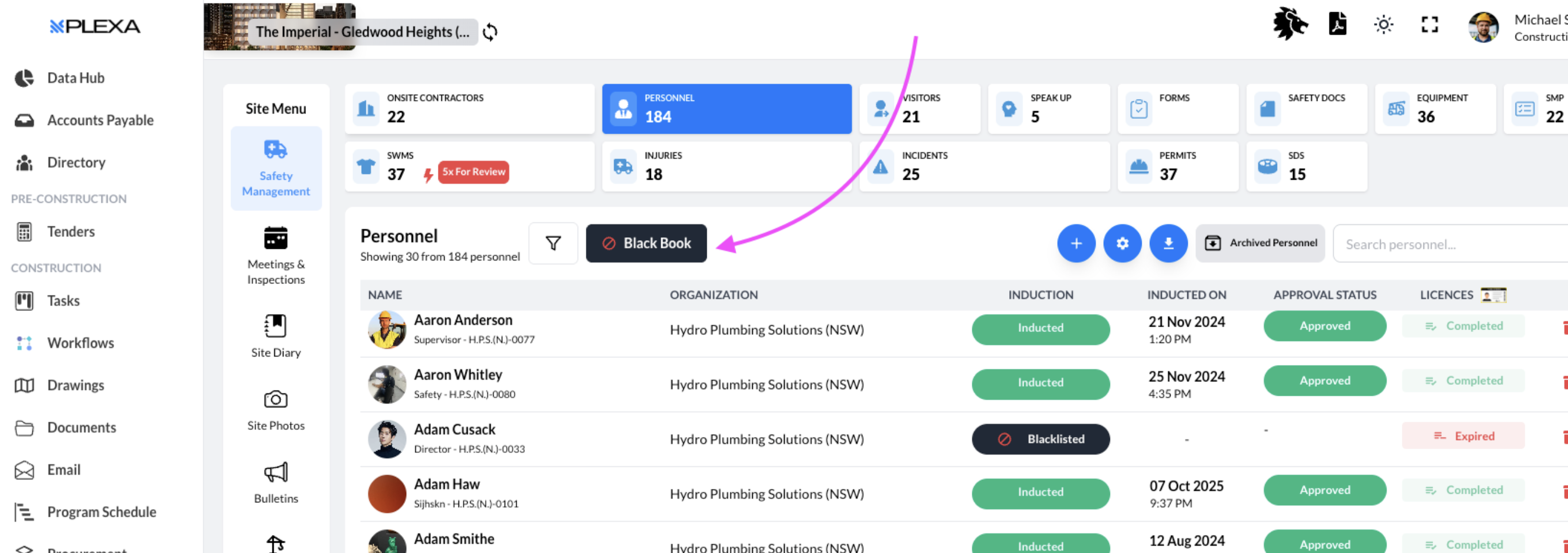Click the blue plus add personnel icon

coord(1075,243)
